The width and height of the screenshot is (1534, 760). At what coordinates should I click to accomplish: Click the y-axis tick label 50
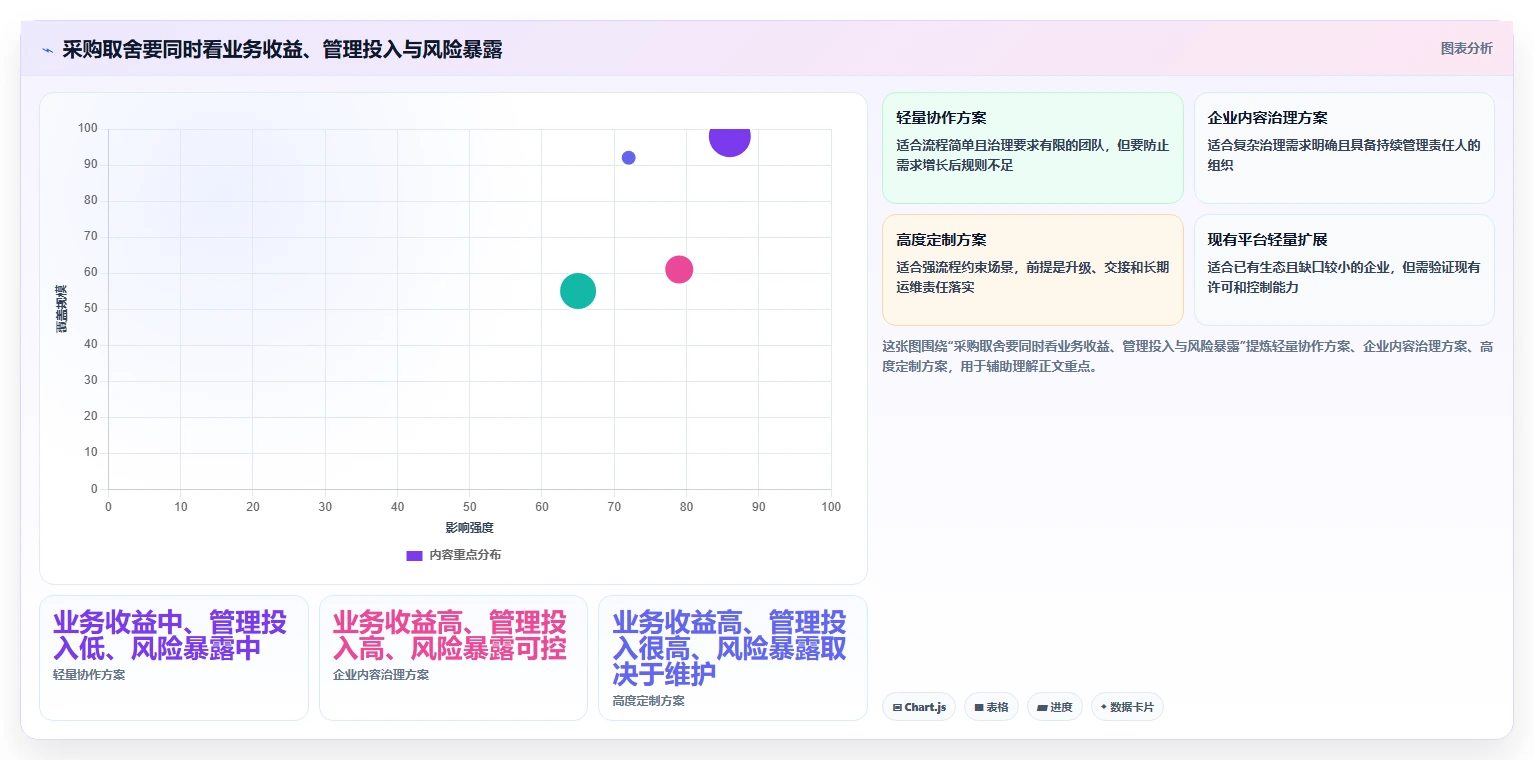(91, 309)
